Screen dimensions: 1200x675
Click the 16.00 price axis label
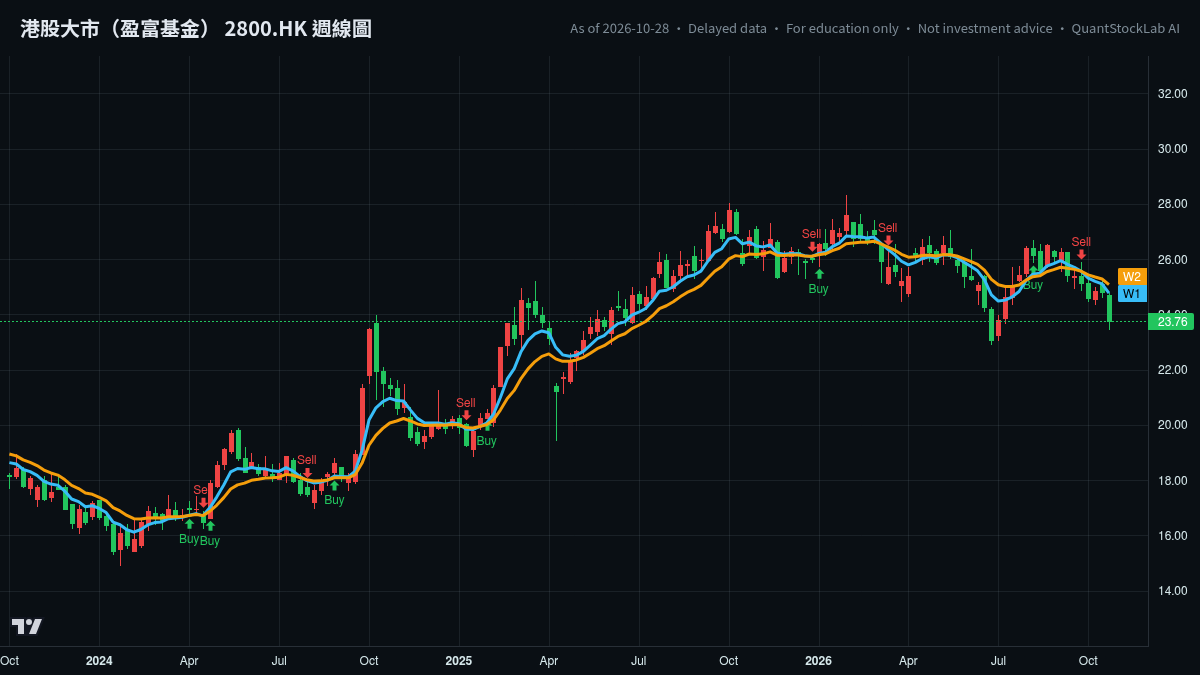(x=1172, y=536)
